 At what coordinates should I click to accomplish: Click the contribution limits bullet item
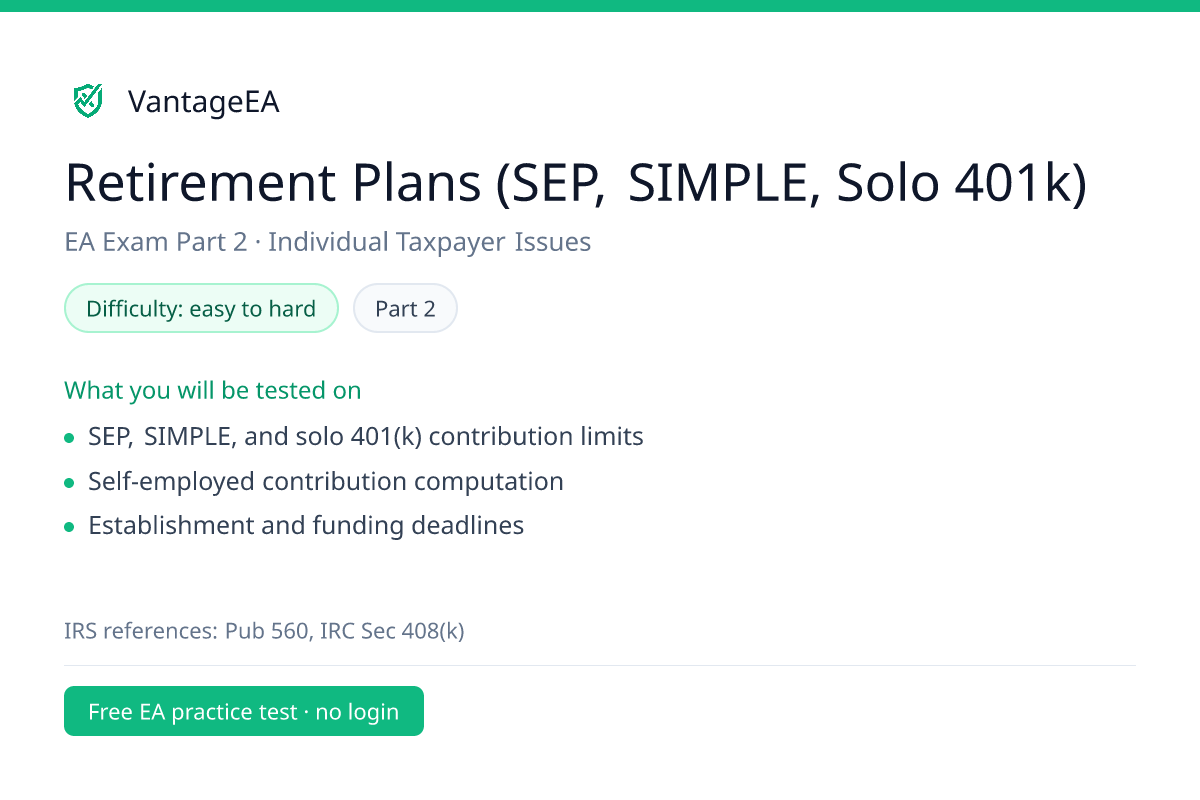click(x=366, y=437)
